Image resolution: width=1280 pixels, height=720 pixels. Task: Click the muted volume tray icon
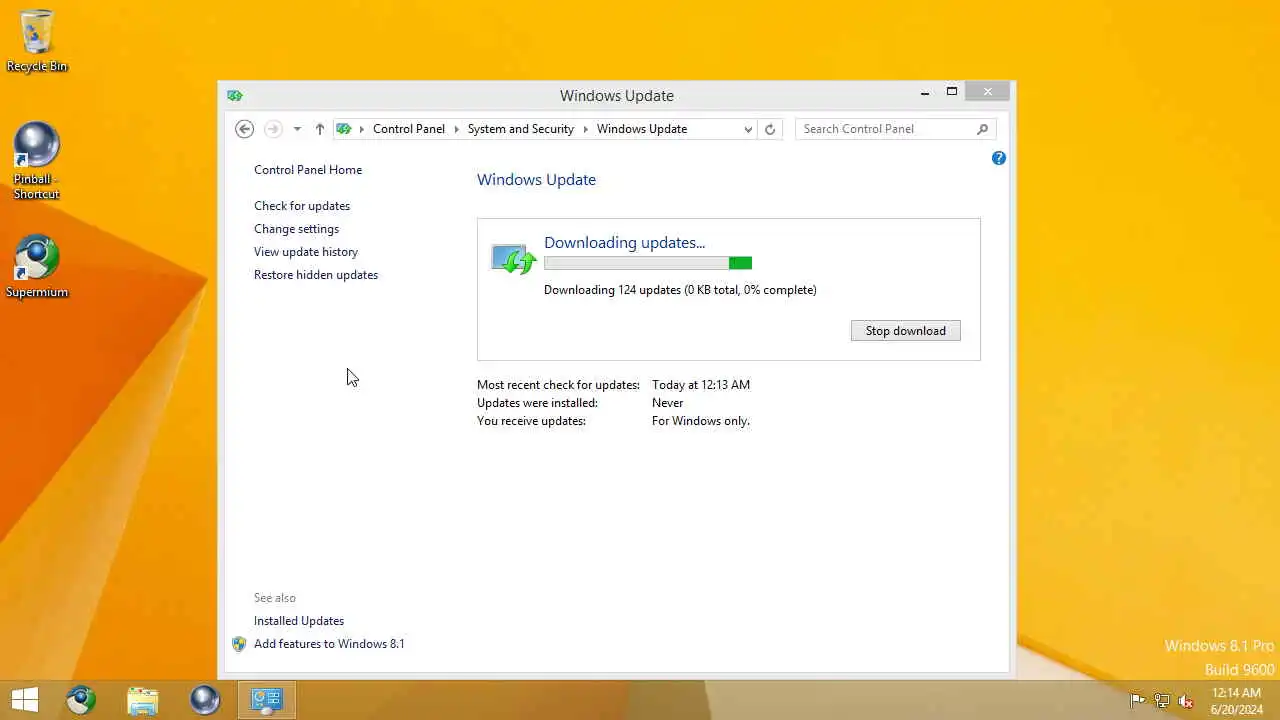(1186, 701)
